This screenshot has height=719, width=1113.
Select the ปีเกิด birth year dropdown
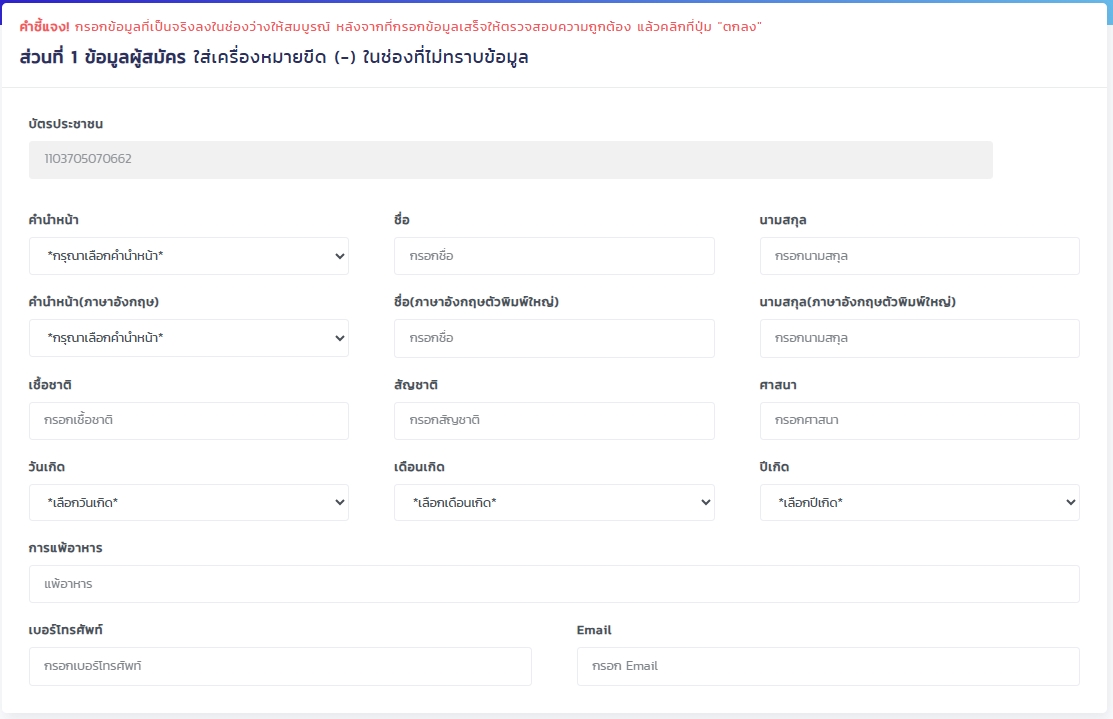(x=919, y=502)
